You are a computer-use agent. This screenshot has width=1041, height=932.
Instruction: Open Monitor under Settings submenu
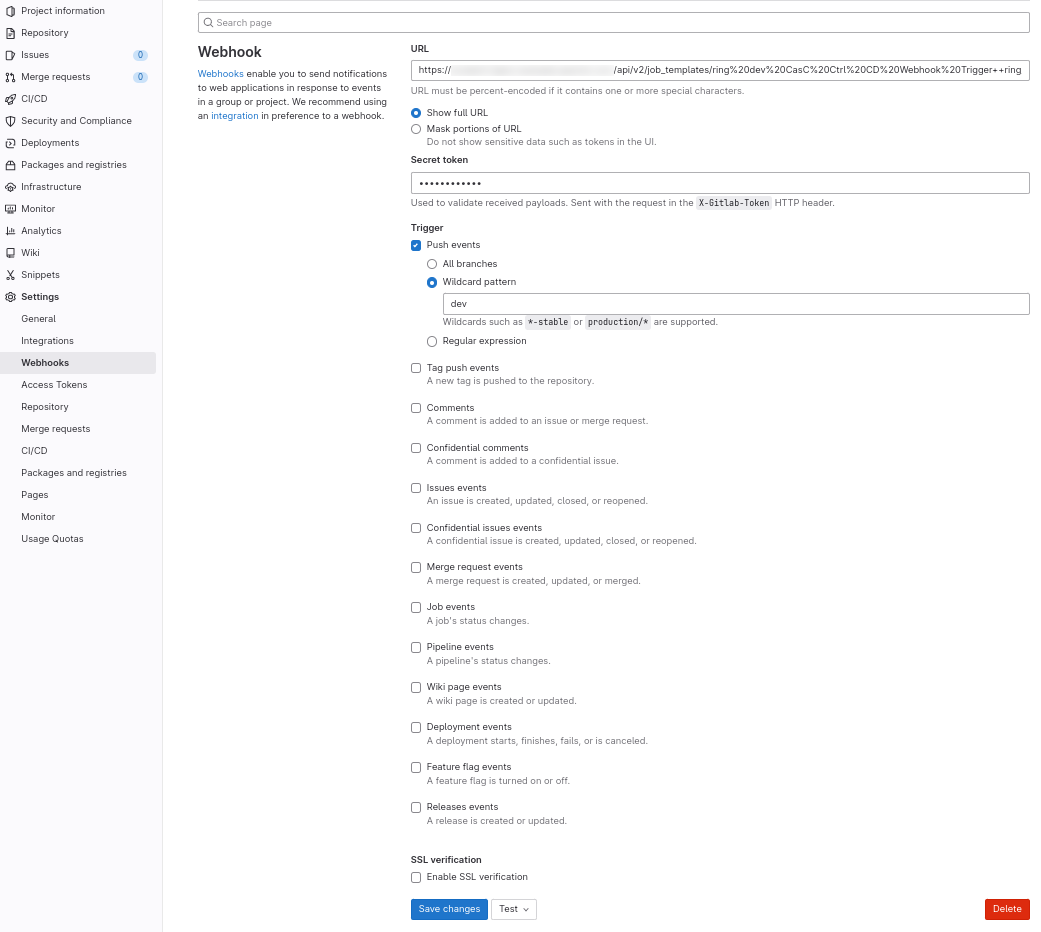pyautogui.click(x=38, y=516)
